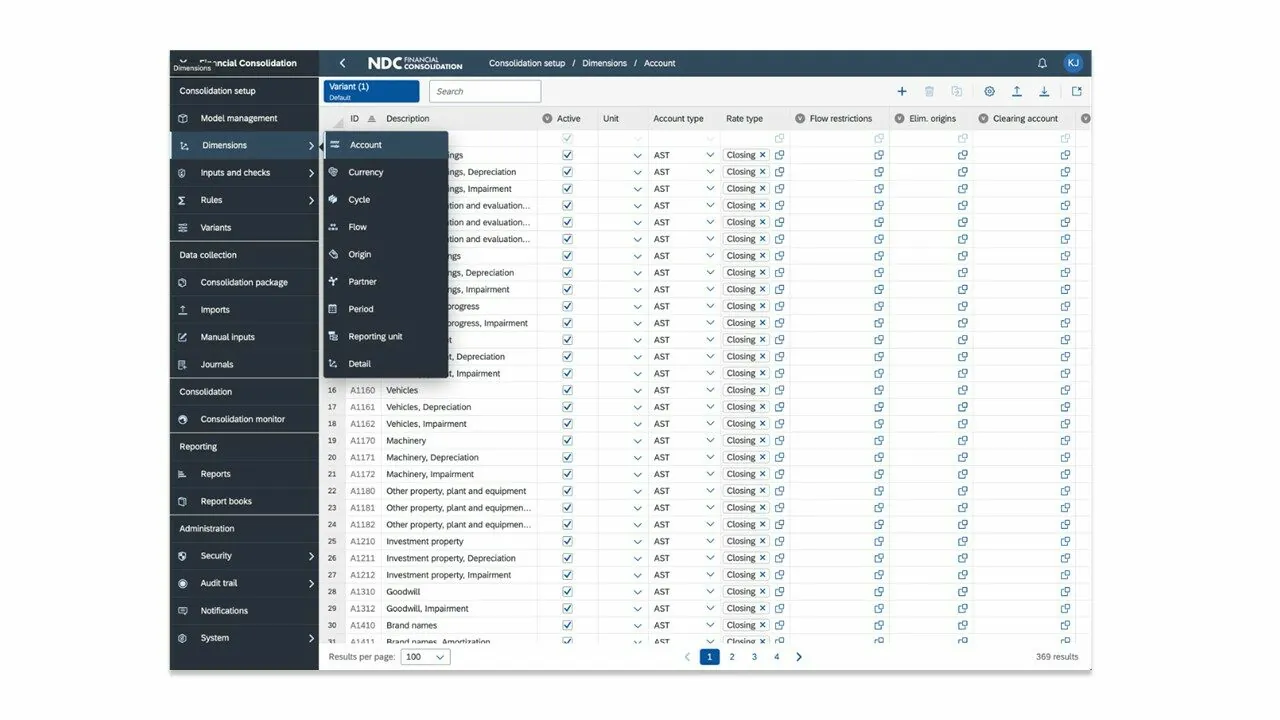Open Consolidation monitor in the sidebar
The width and height of the screenshot is (1280, 720).
point(242,419)
